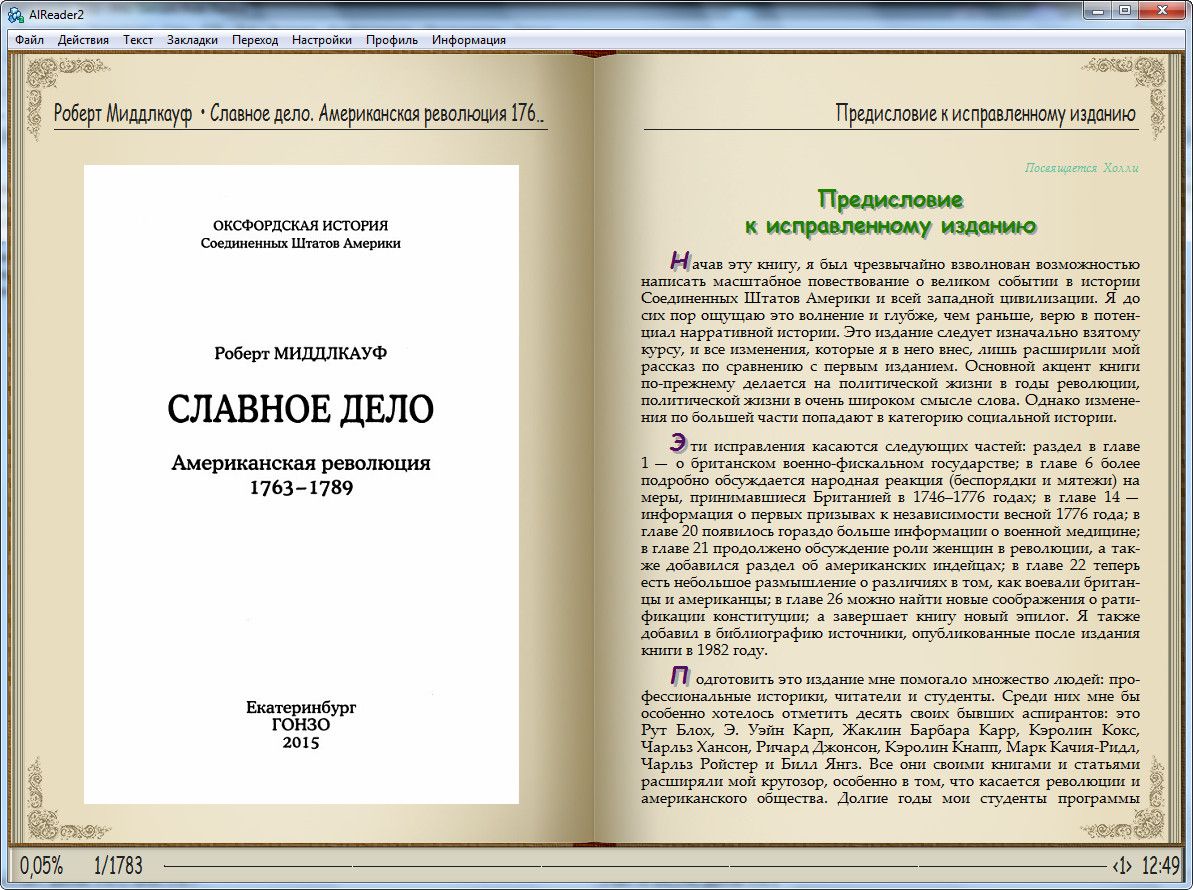Open the Настройки menu
Image resolution: width=1193 pixels, height=890 pixels.
[x=322, y=40]
